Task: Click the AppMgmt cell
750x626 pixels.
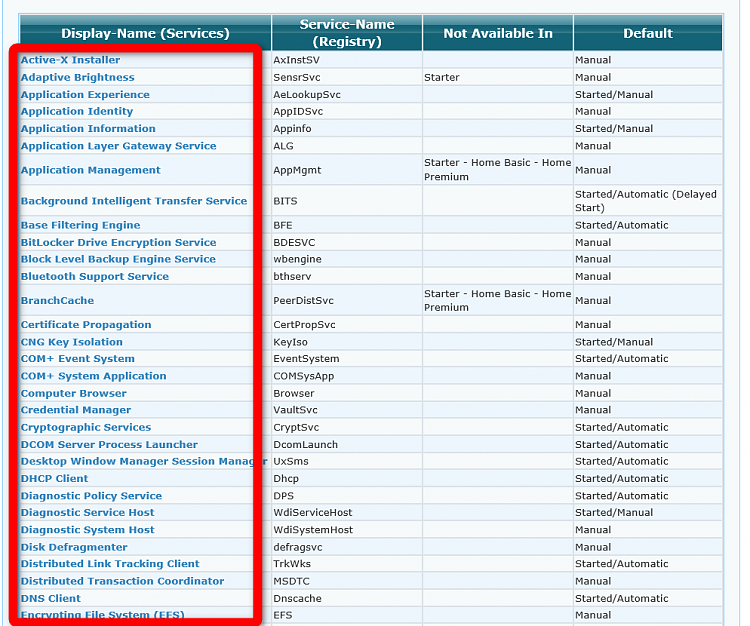Action: pyautogui.click(x=347, y=170)
